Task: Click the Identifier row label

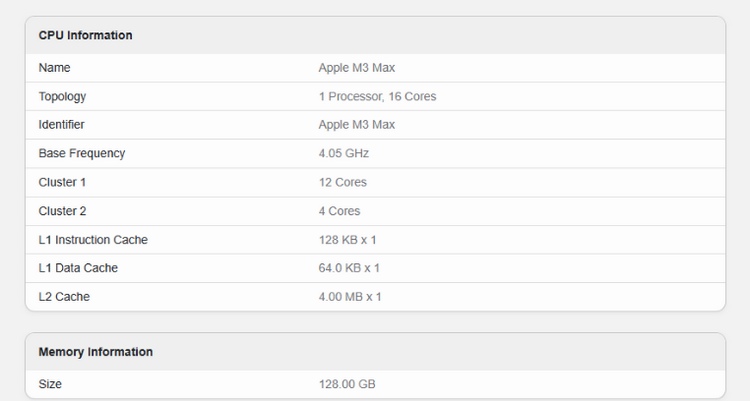Action: tap(61, 125)
